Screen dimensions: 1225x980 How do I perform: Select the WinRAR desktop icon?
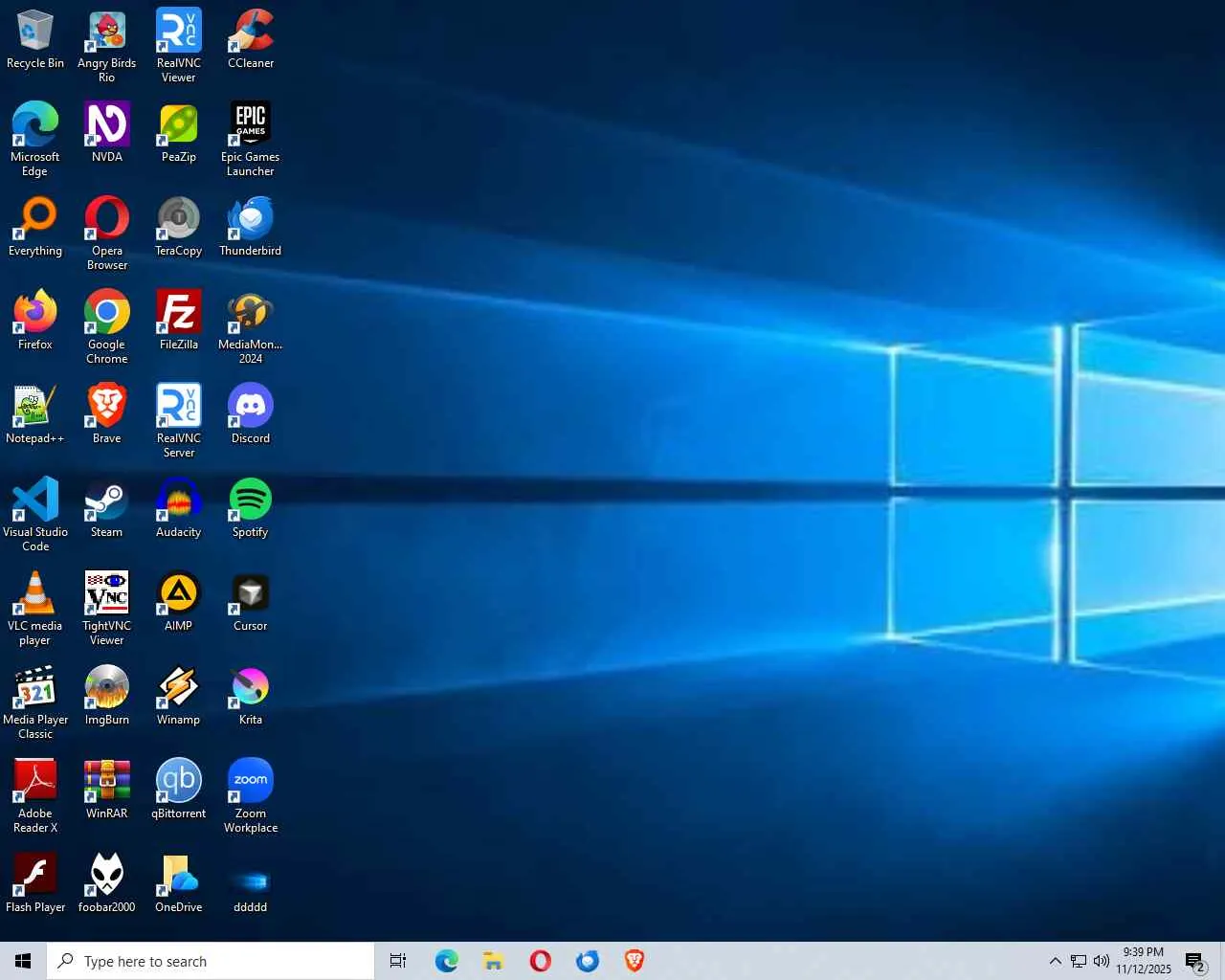[107, 789]
